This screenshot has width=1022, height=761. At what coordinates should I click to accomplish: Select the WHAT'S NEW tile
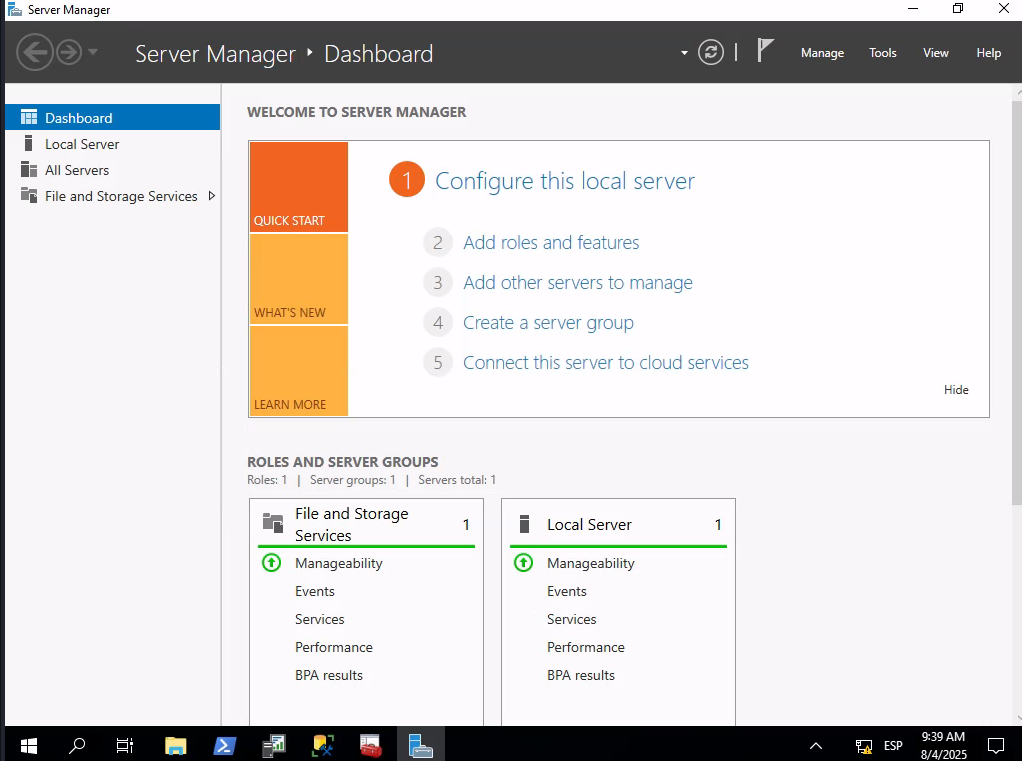coord(298,280)
